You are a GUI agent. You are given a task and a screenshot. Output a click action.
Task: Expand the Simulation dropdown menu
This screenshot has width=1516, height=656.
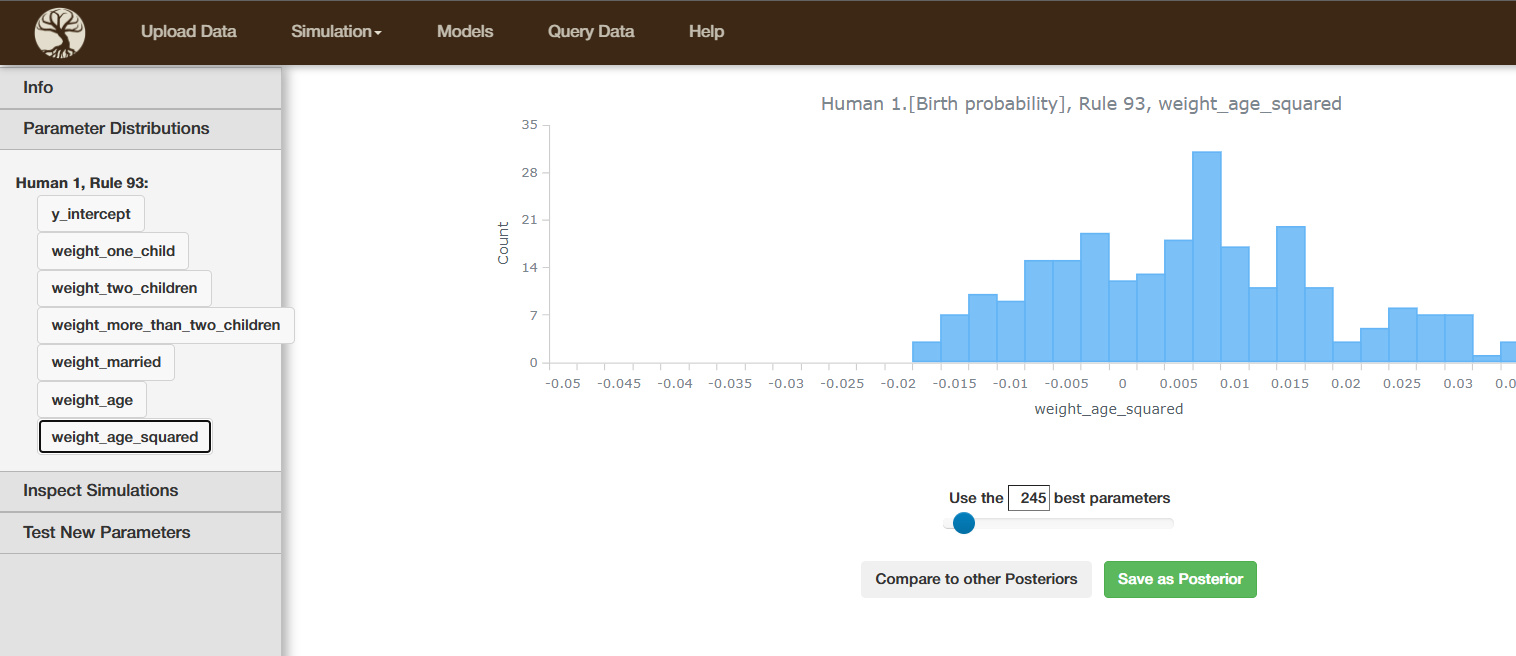click(x=336, y=32)
